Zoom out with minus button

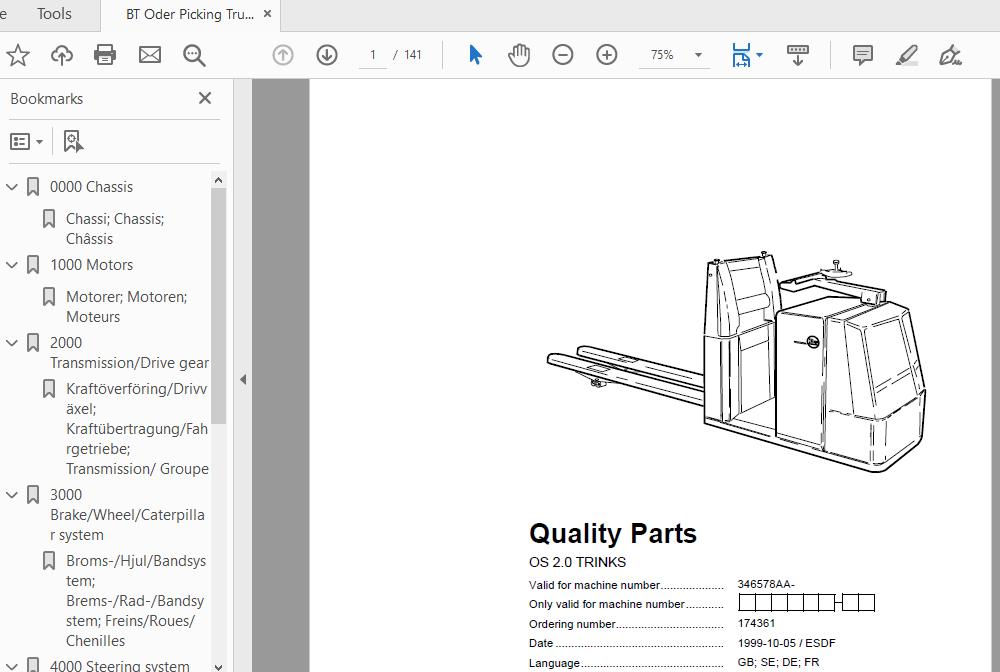pyautogui.click(x=562, y=55)
